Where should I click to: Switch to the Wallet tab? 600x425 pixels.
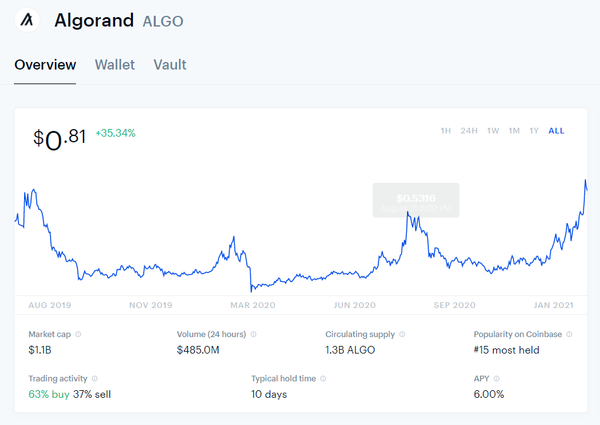[115, 65]
